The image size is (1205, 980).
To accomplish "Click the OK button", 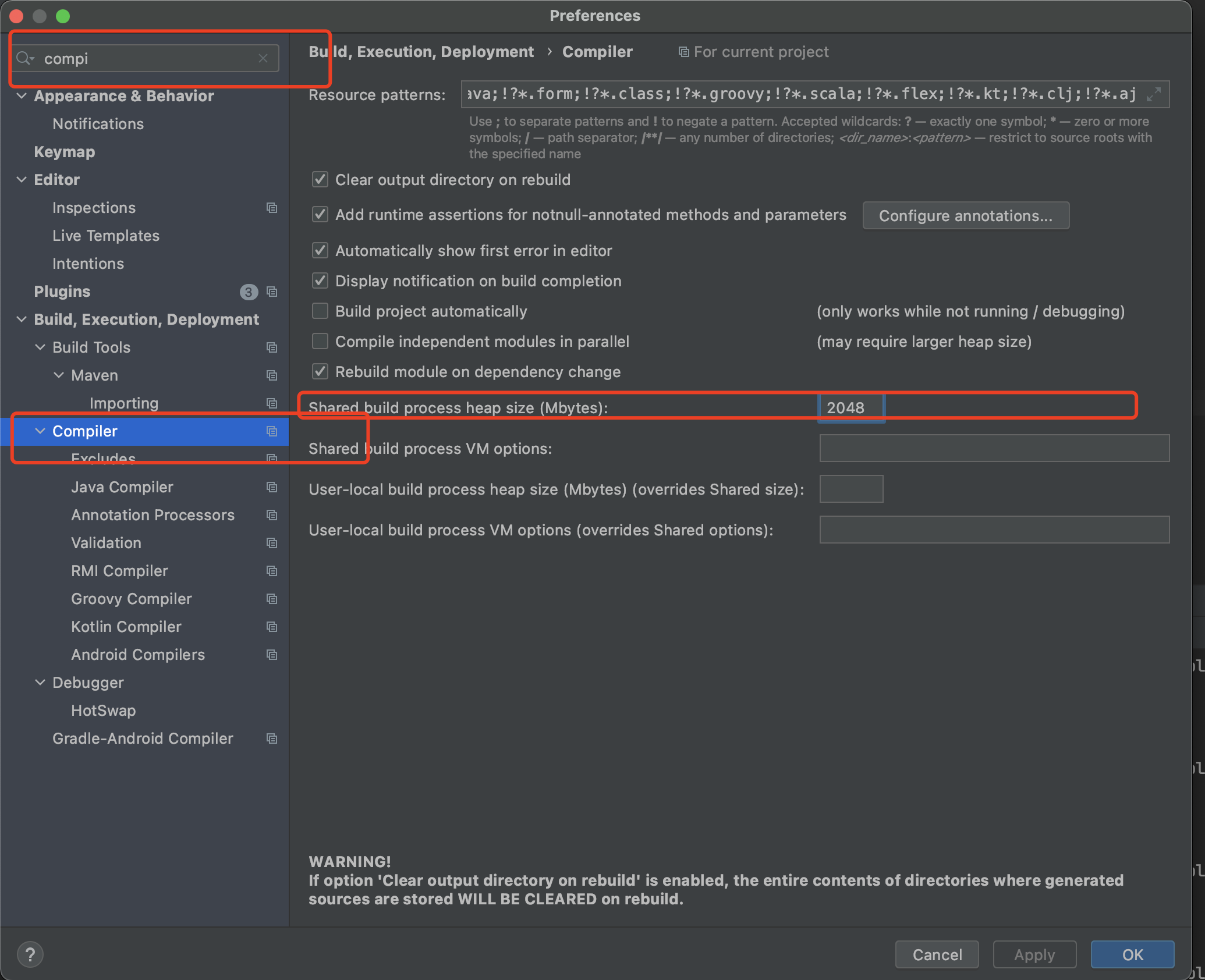I will [1132, 954].
